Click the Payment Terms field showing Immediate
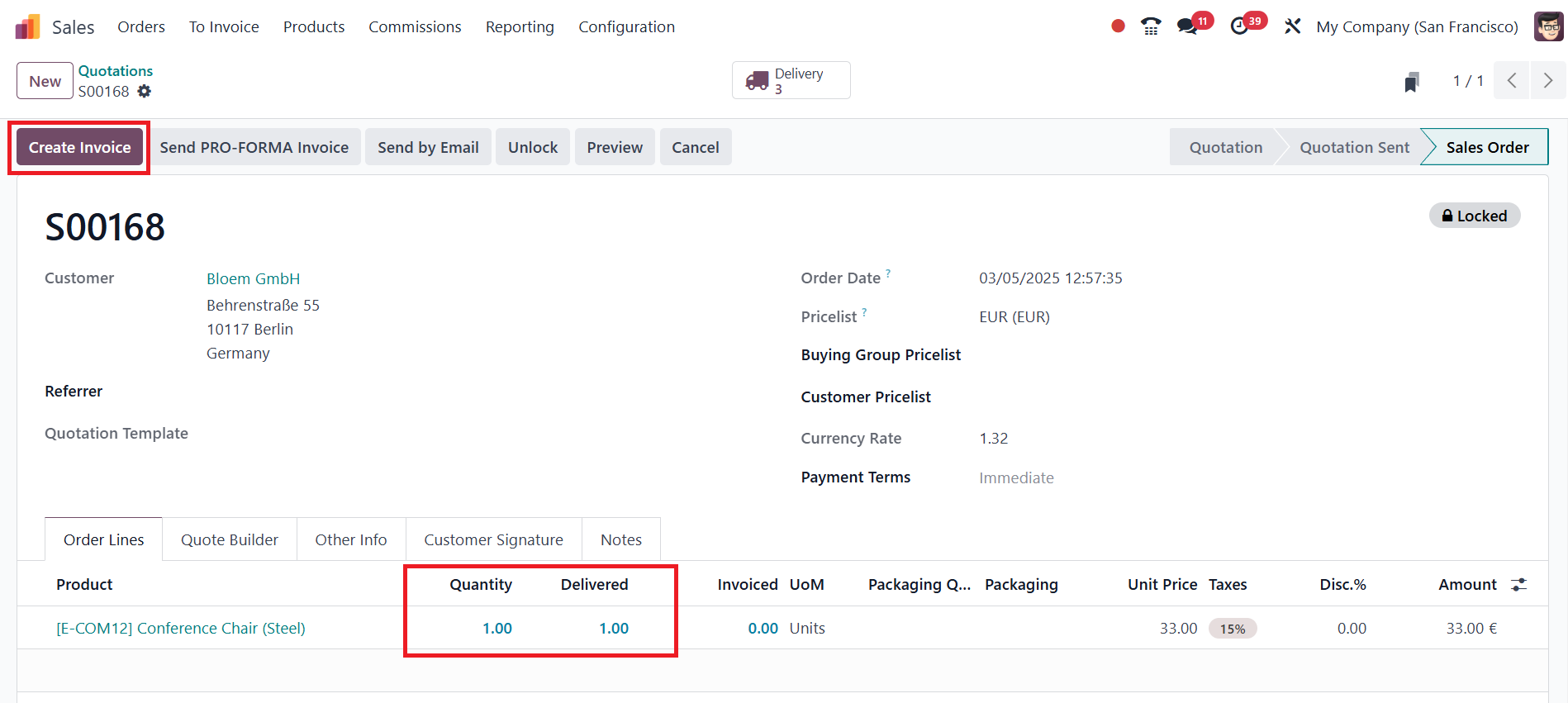The image size is (1568, 703). tap(1016, 478)
